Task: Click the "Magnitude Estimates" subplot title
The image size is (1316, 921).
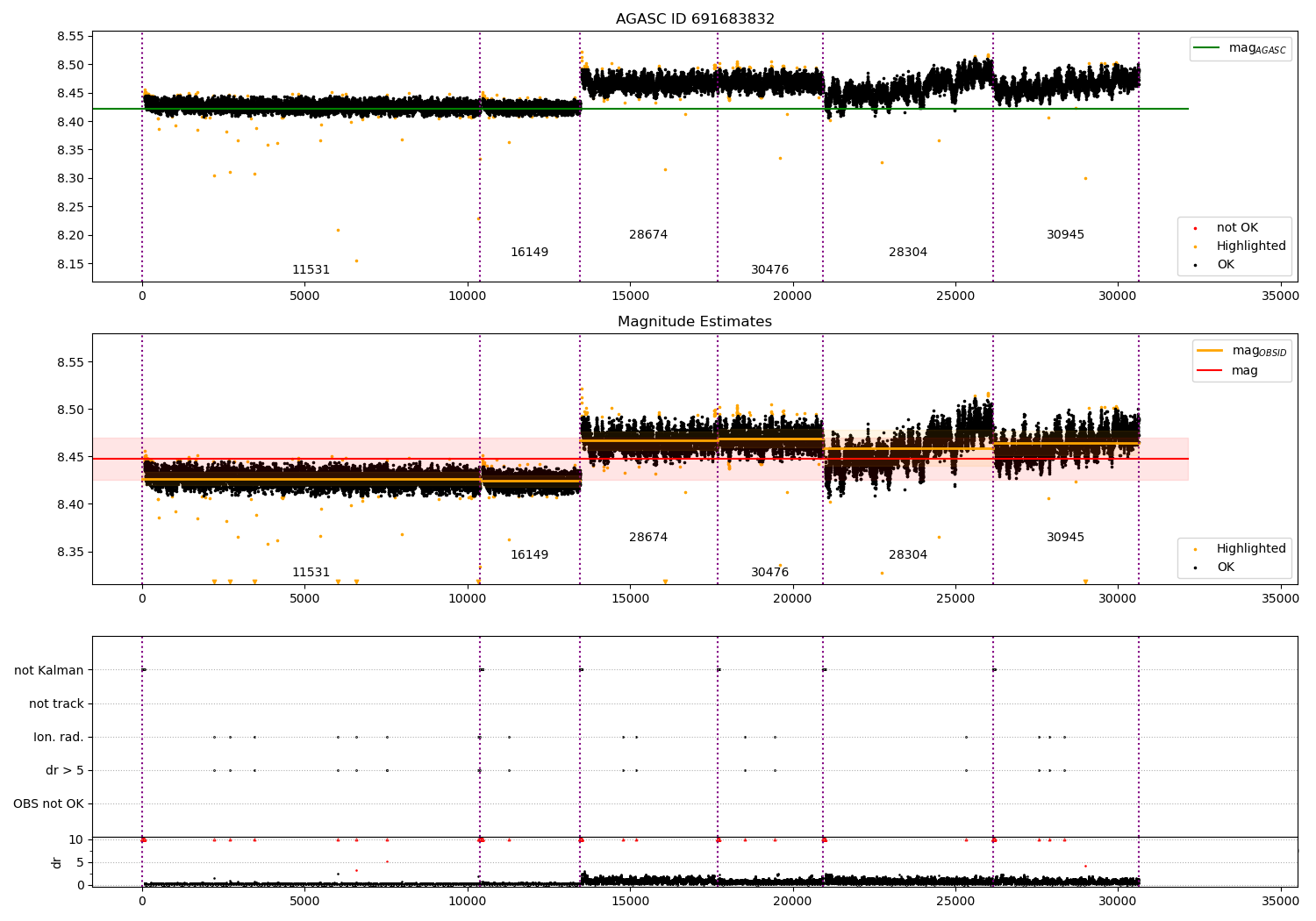Action: coord(695,321)
